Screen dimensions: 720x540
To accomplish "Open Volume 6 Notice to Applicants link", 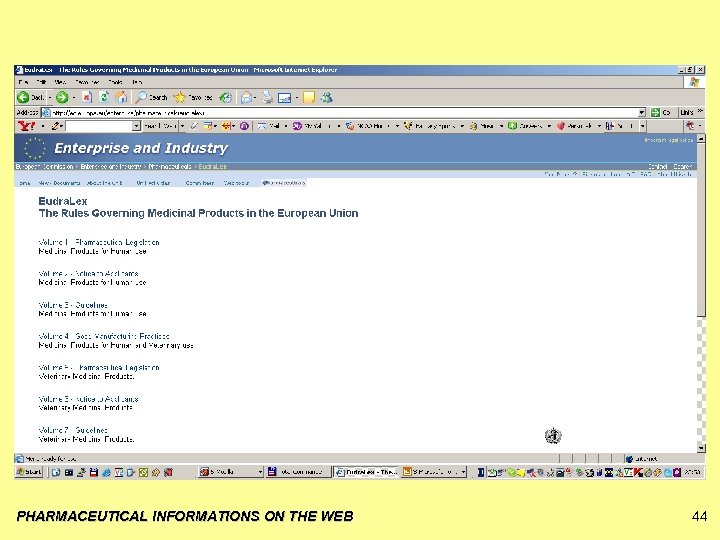I will [88, 399].
